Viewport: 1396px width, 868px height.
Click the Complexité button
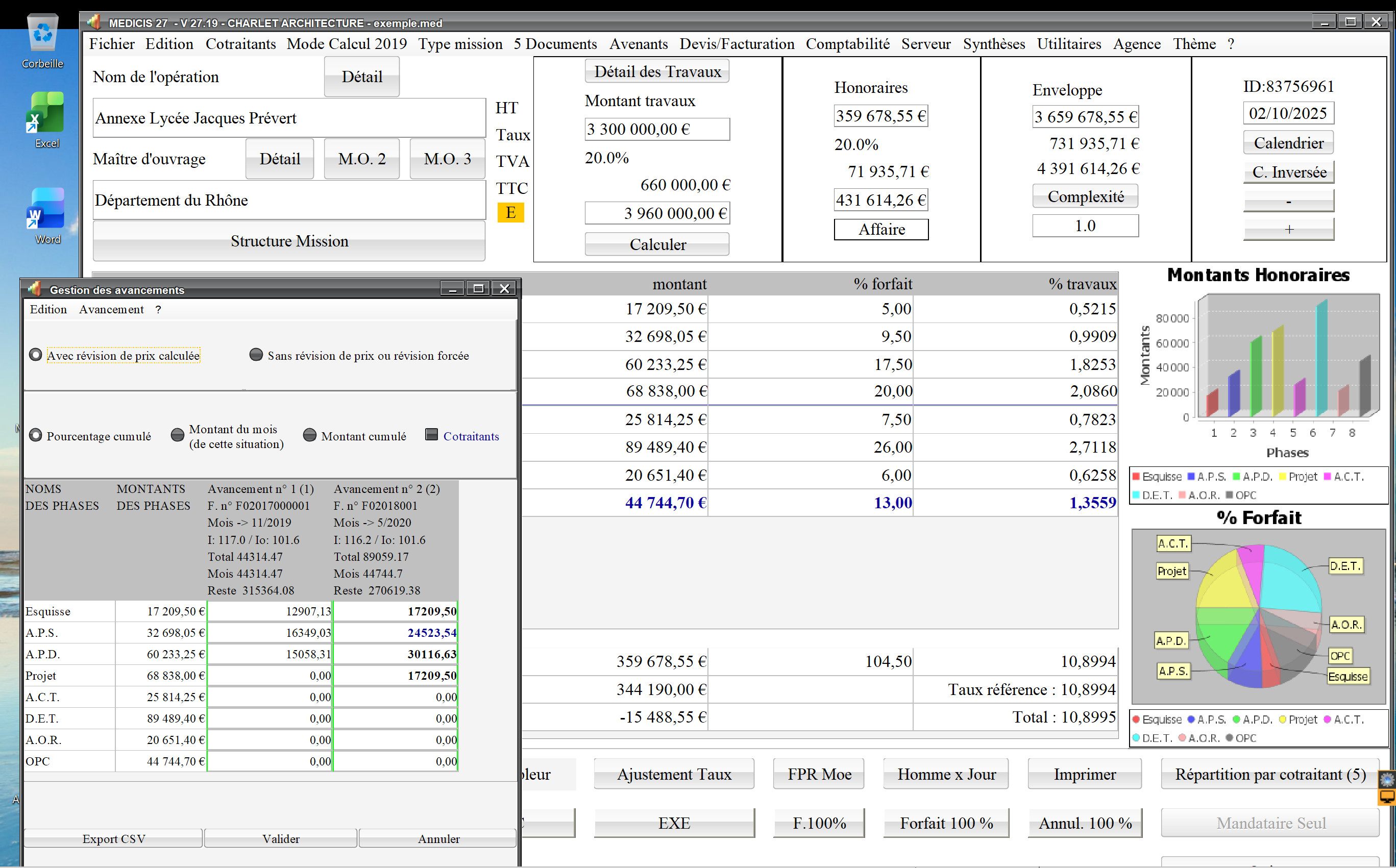point(1085,196)
